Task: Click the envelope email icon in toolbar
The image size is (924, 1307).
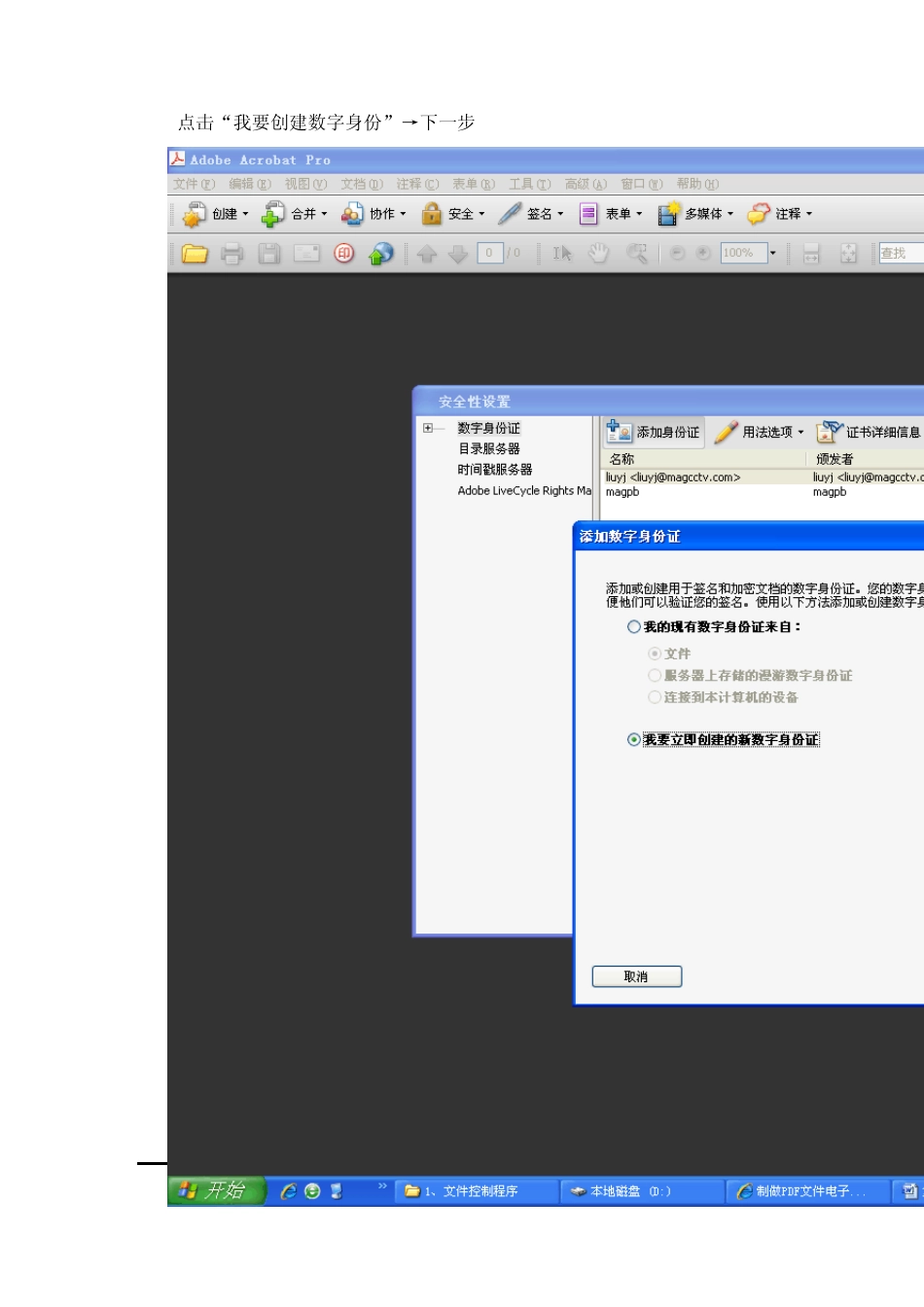Action: [x=306, y=254]
